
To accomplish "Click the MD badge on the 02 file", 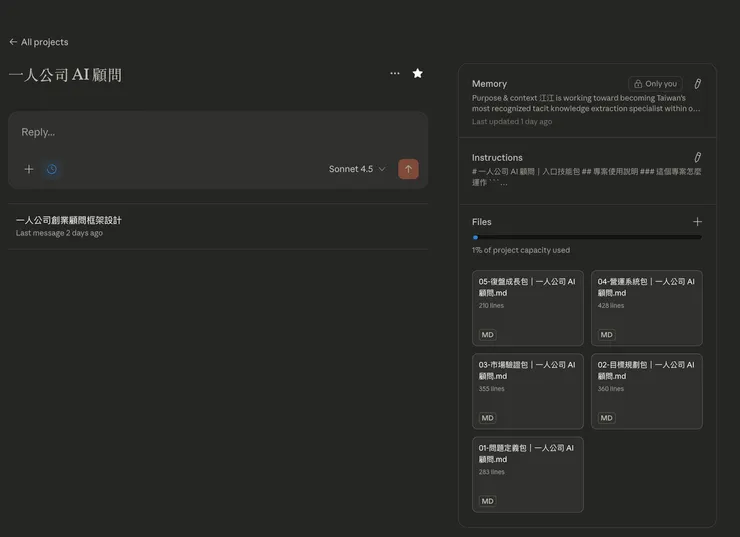I will click(x=606, y=418).
